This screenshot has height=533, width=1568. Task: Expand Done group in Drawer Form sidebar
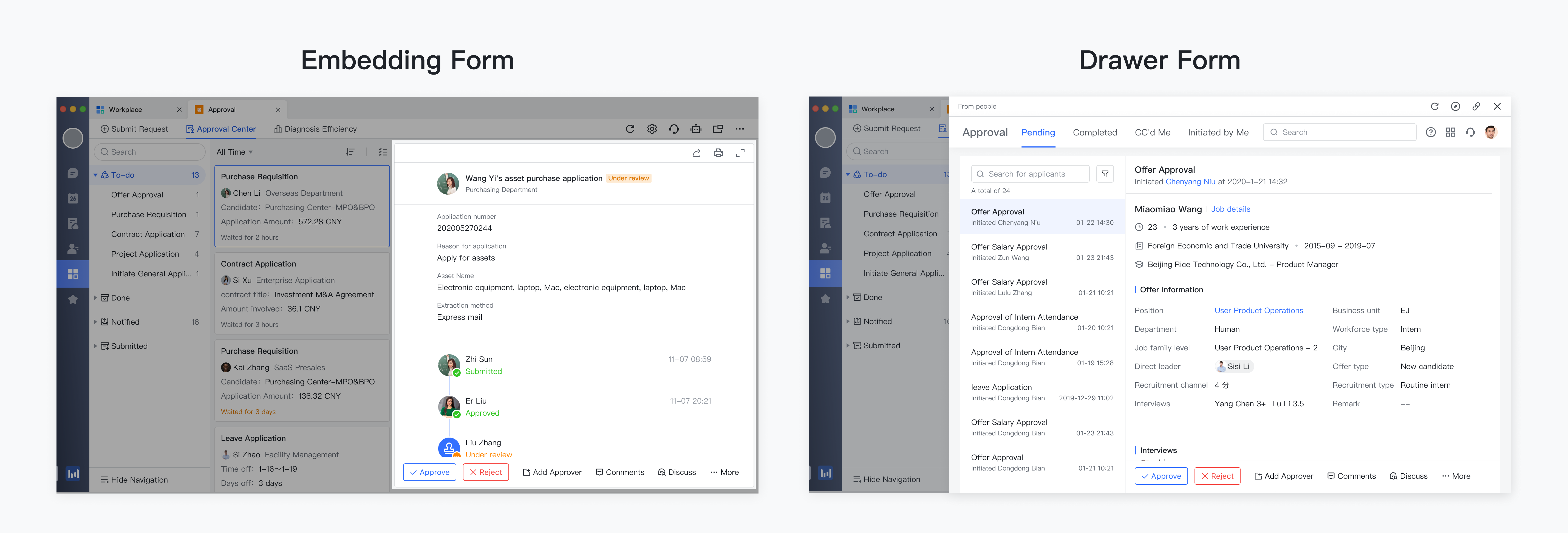click(848, 297)
